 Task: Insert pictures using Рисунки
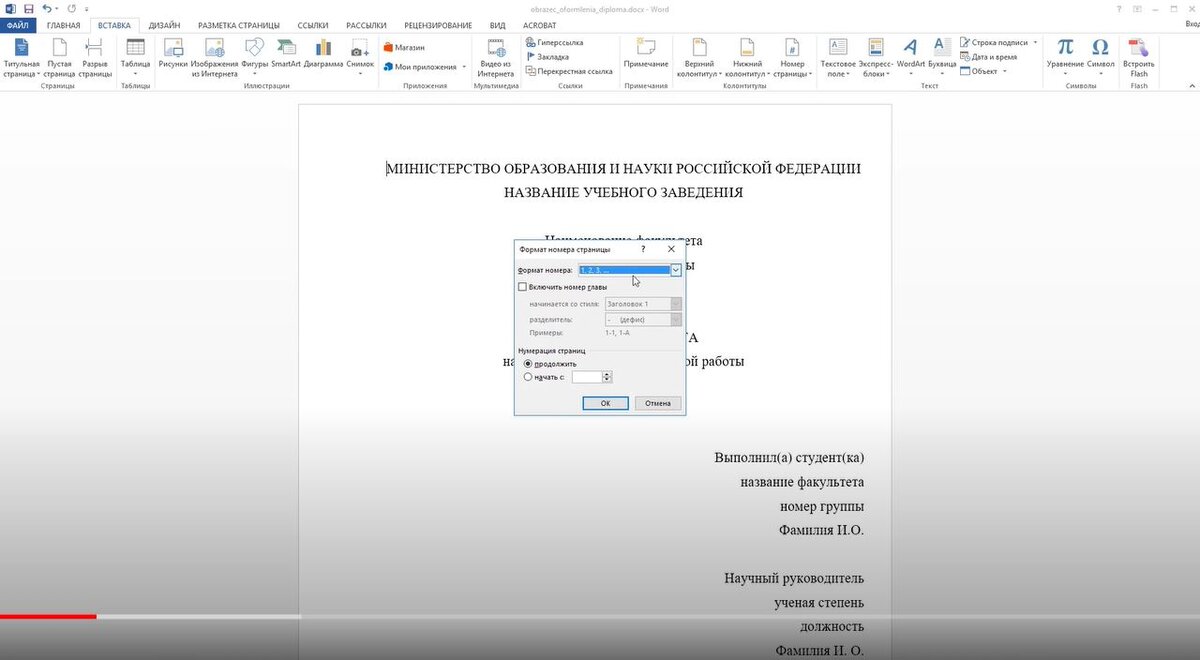click(173, 53)
